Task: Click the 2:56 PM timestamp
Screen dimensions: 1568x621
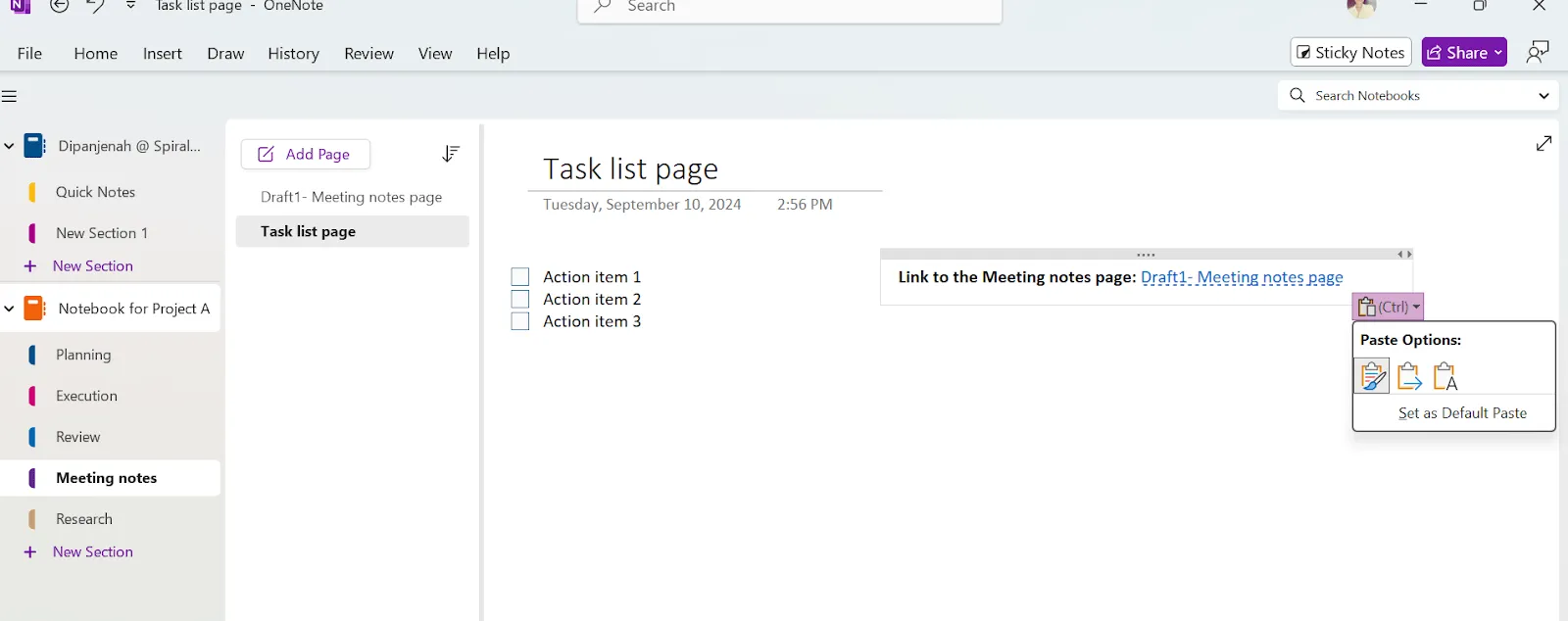Action: coord(805,205)
